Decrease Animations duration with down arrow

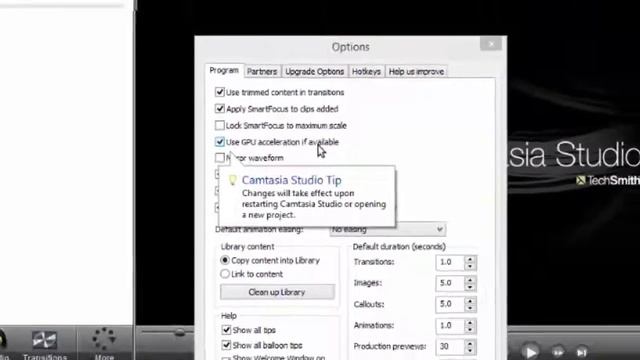(470, 329)
